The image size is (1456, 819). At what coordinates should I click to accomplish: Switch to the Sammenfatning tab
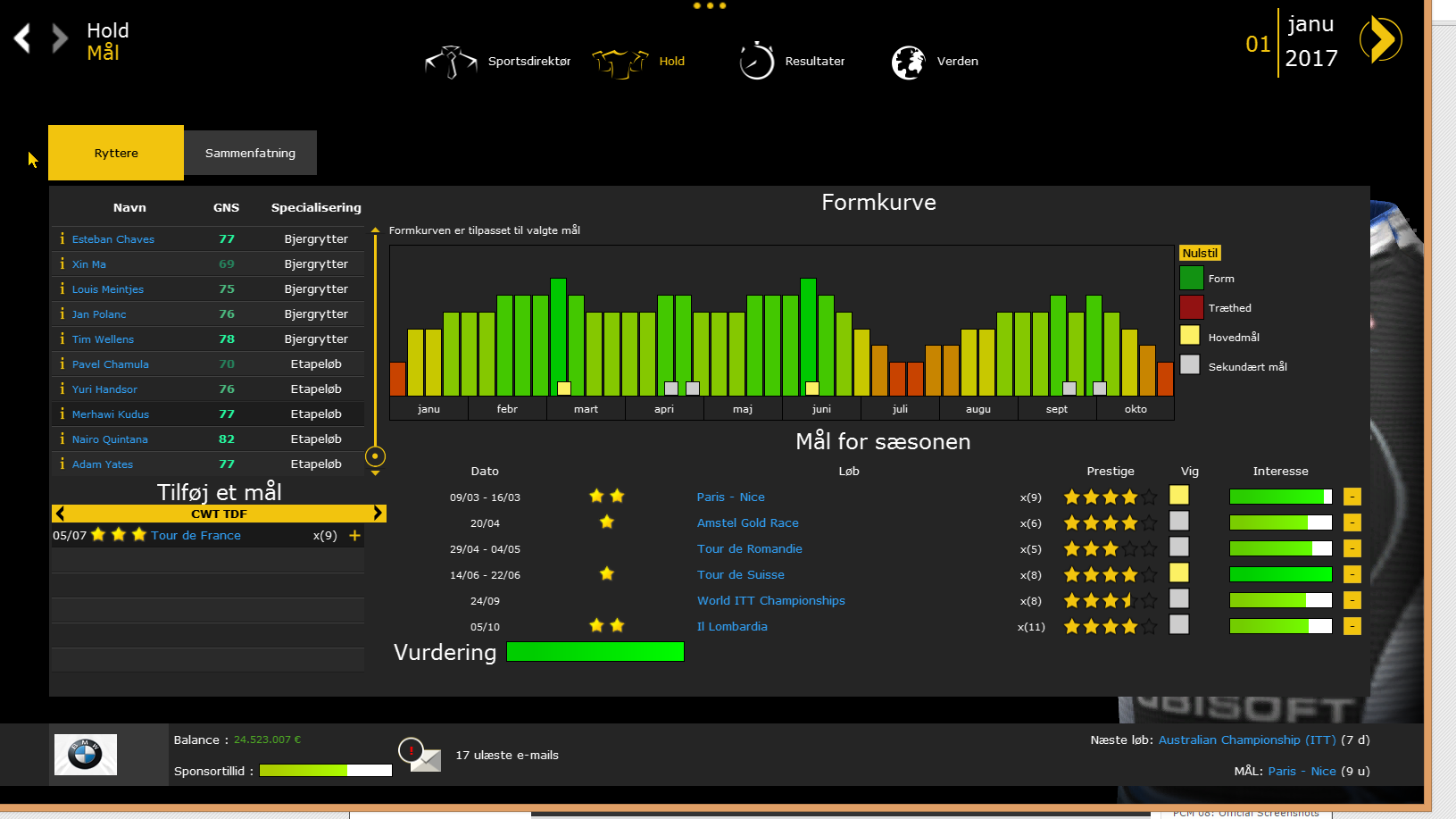pyautogui.click(x=250, y=154)
